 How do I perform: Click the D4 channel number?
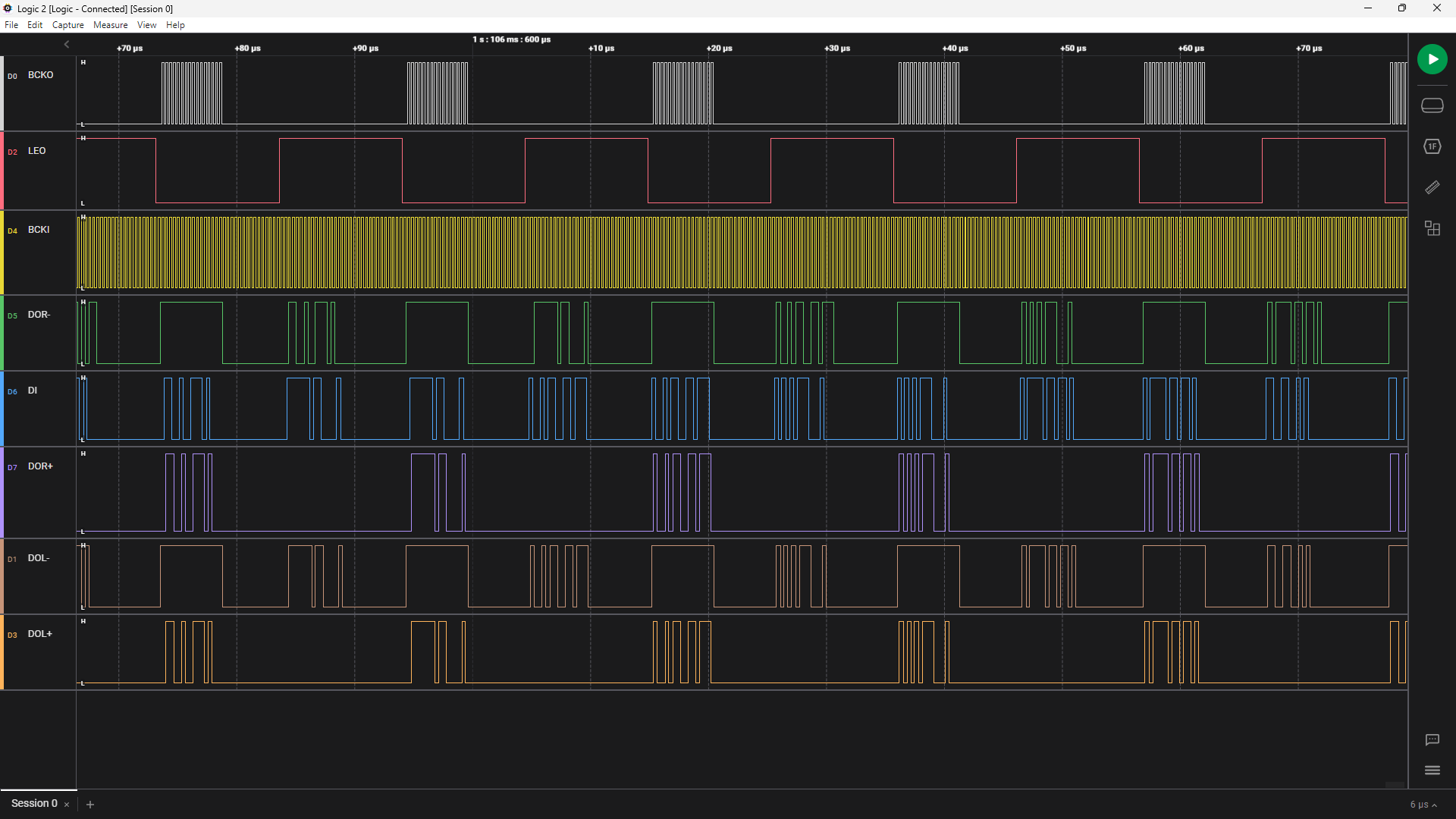12,231
